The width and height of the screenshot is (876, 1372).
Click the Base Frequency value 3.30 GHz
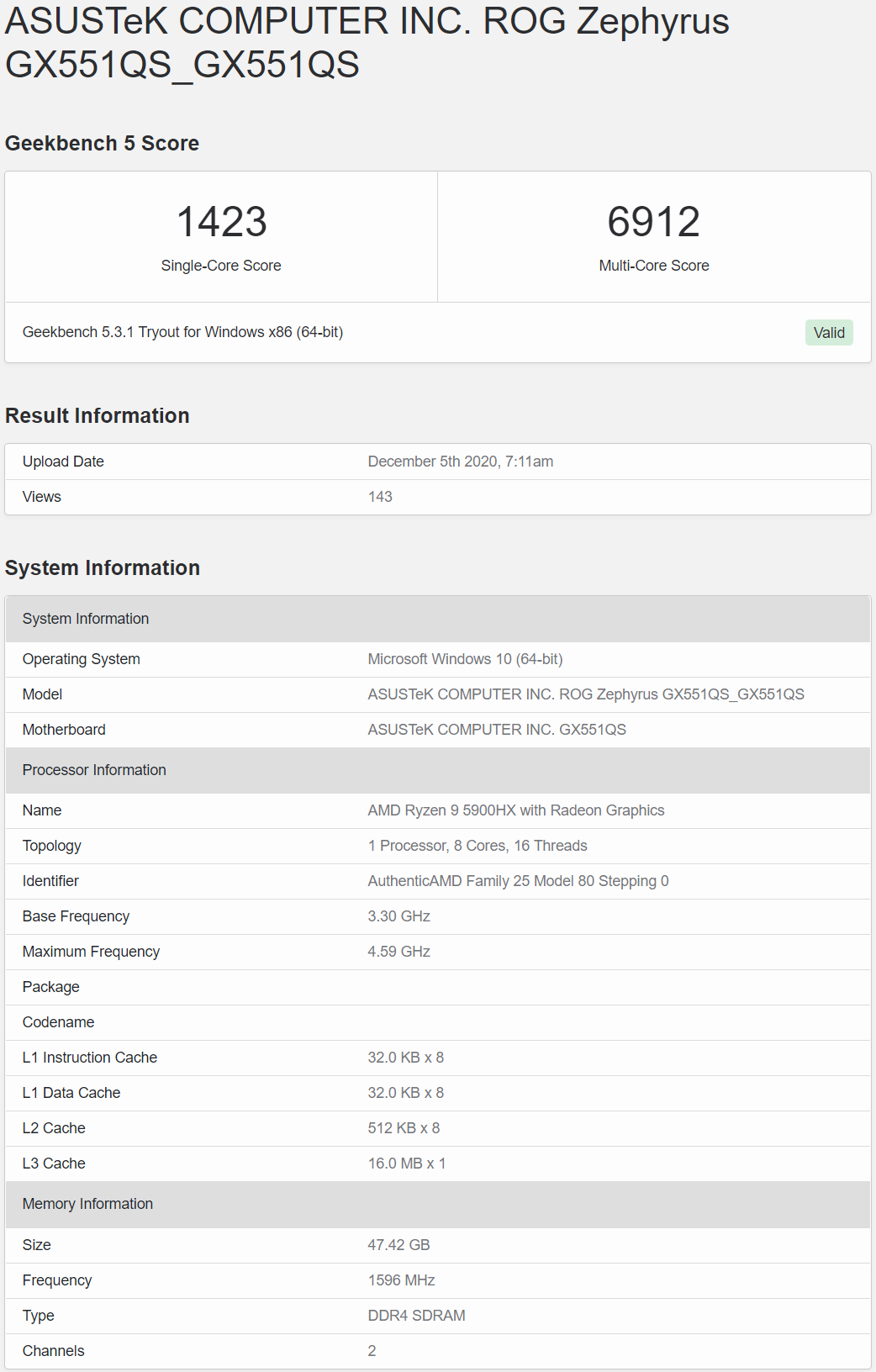(398, 916)
